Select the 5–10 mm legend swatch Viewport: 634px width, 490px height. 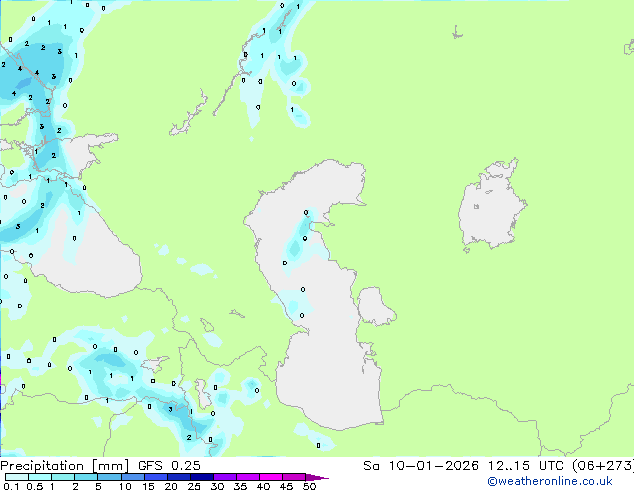point(109,477)
